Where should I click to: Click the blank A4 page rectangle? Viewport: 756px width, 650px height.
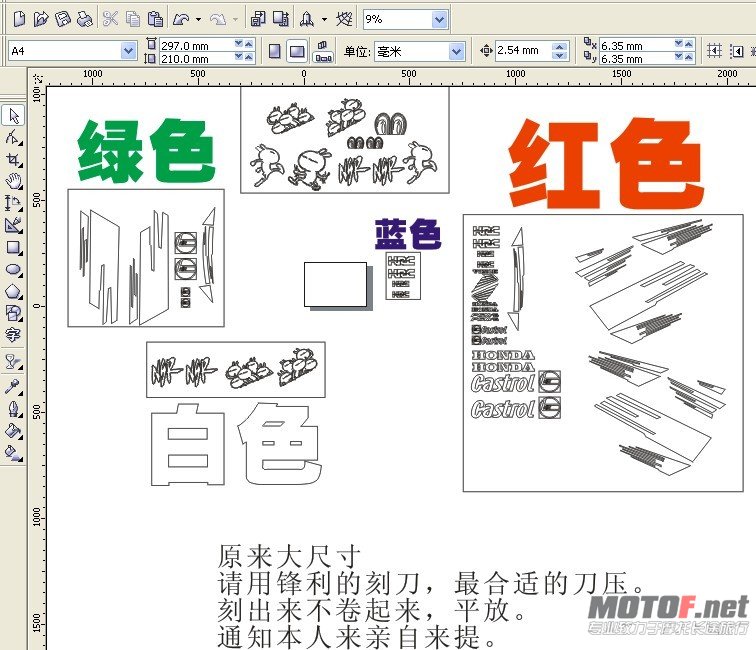pos(336,284)
